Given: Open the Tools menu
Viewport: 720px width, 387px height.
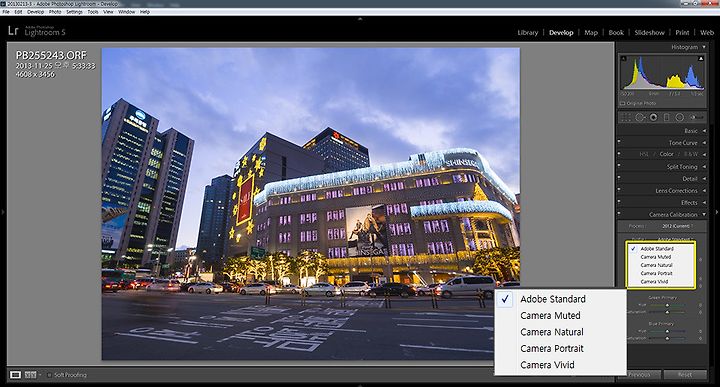Looking at the screenshot, I should coord(93,12).
